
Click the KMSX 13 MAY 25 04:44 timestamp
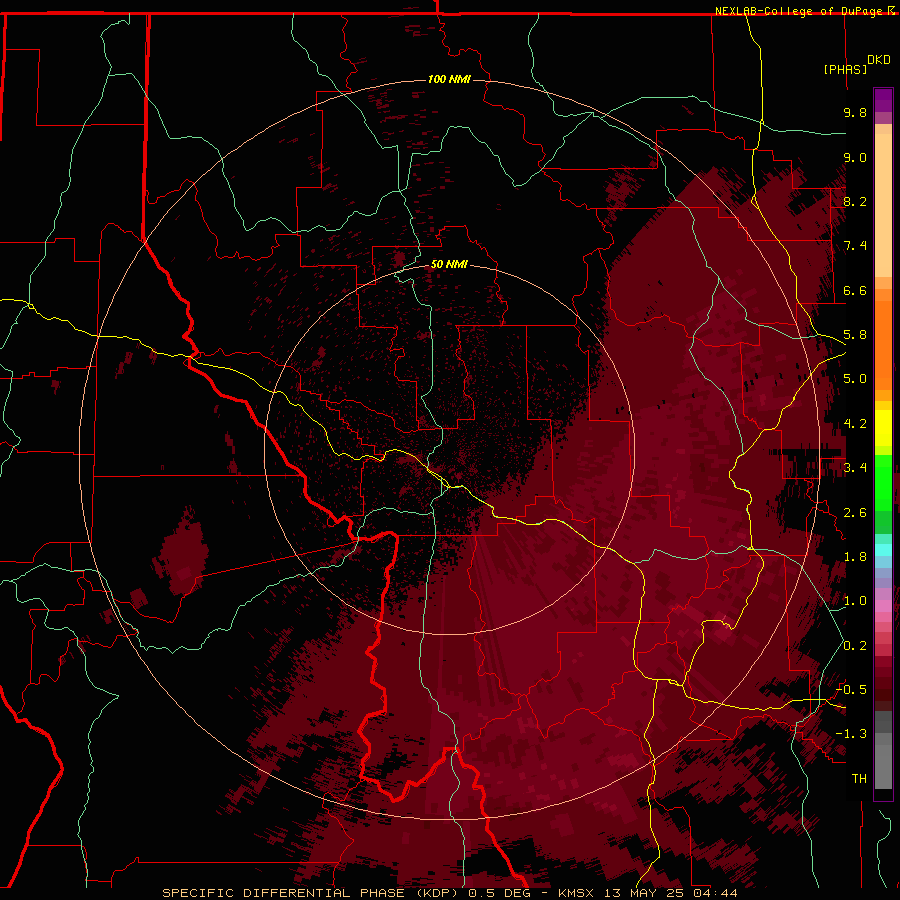647,893
